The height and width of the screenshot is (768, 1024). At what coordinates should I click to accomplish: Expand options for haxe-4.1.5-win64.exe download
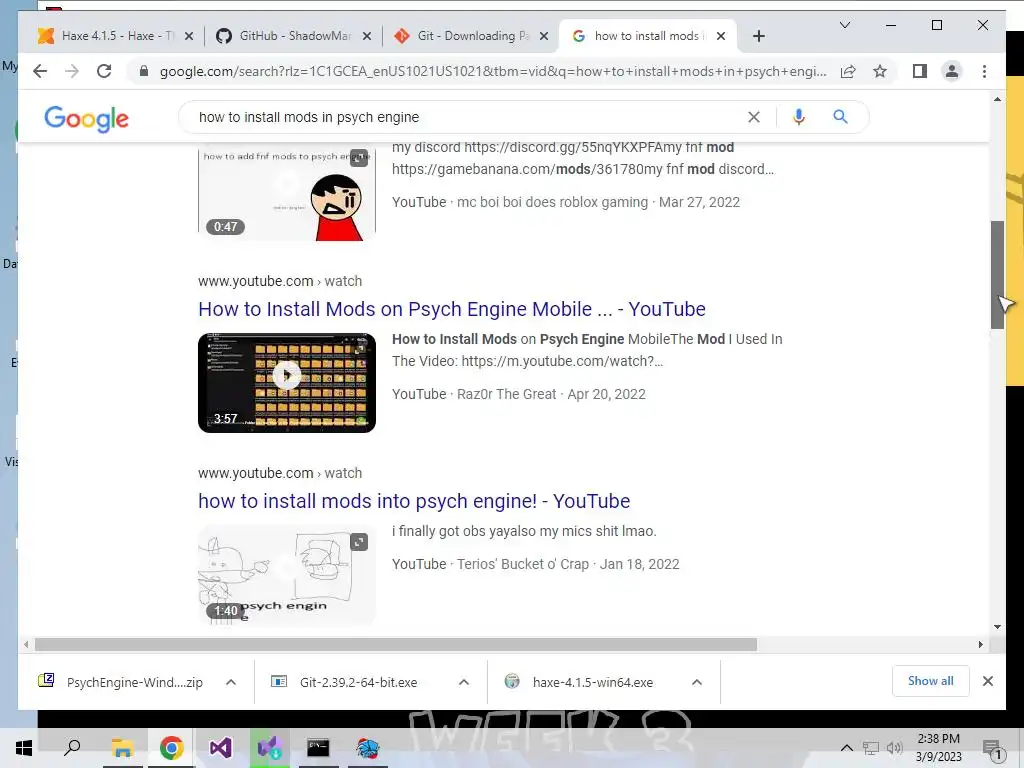[x=697, y=682]
